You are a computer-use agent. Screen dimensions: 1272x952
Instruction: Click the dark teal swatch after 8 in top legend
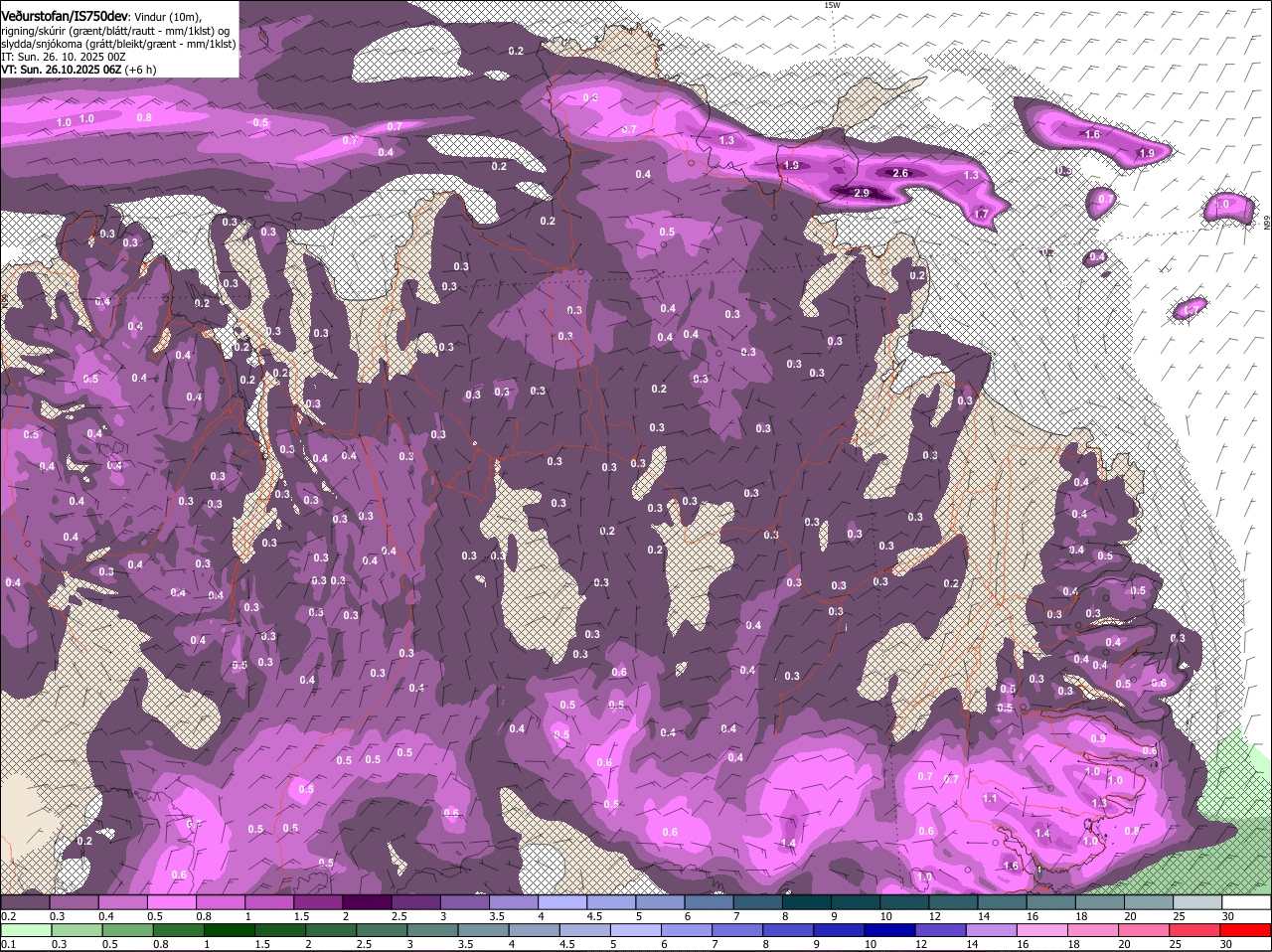pyautogui.click(x=806, y=902)
